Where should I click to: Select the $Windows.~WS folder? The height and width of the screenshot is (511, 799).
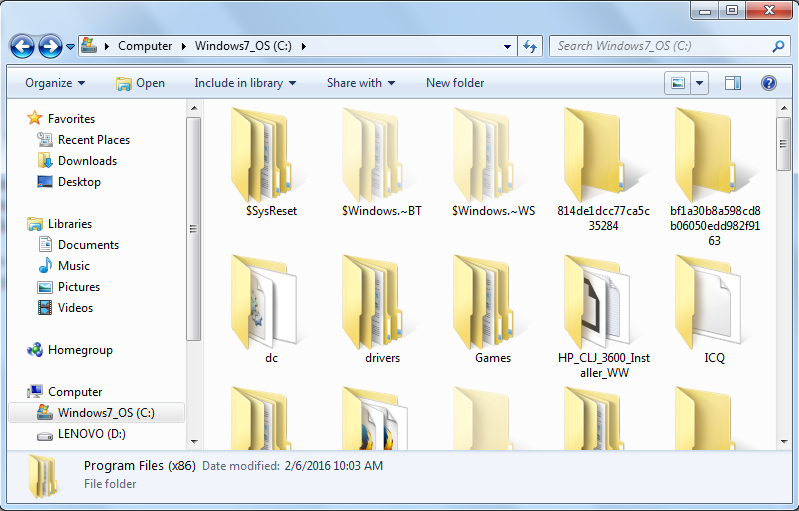[x=493, y=163]
